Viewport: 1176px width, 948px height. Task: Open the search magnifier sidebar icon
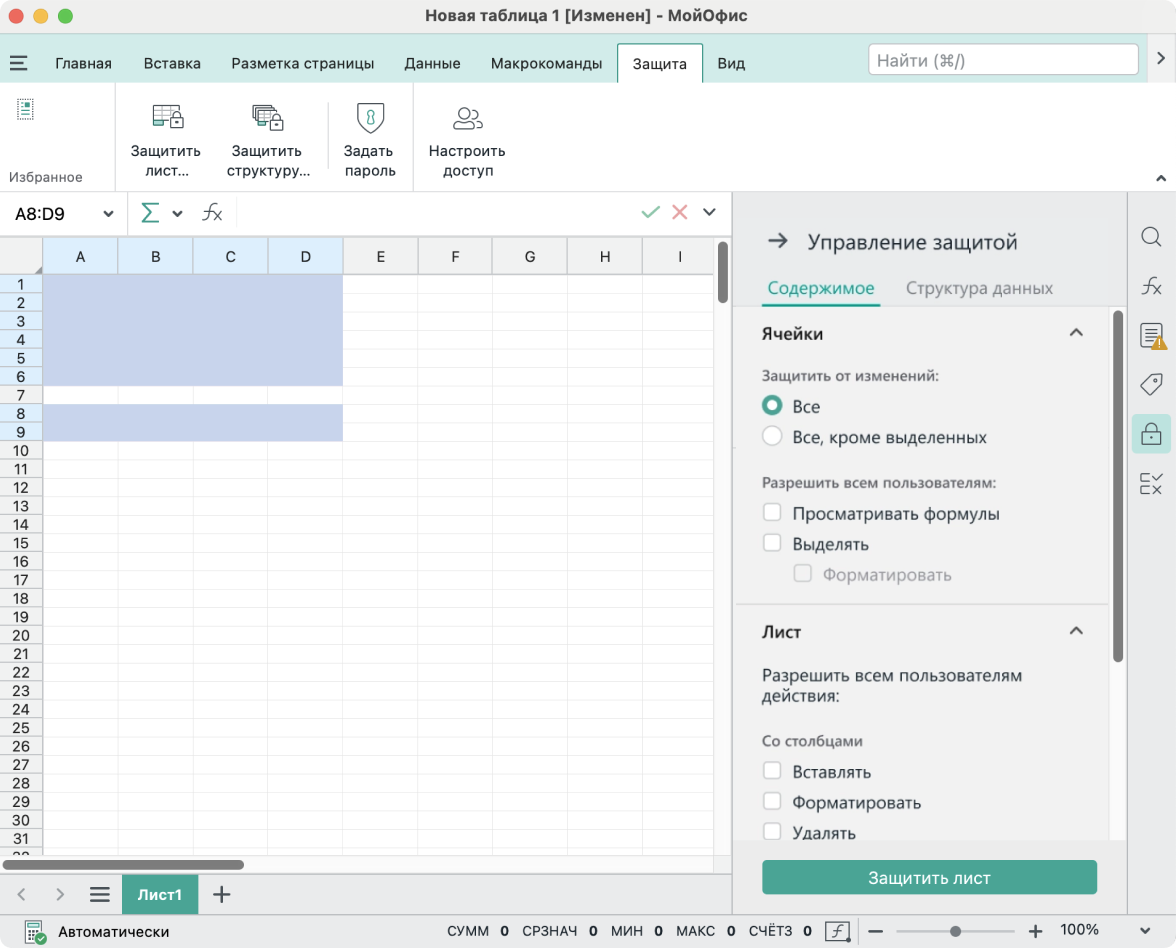pyautogui.click(x=1151, y=237)
